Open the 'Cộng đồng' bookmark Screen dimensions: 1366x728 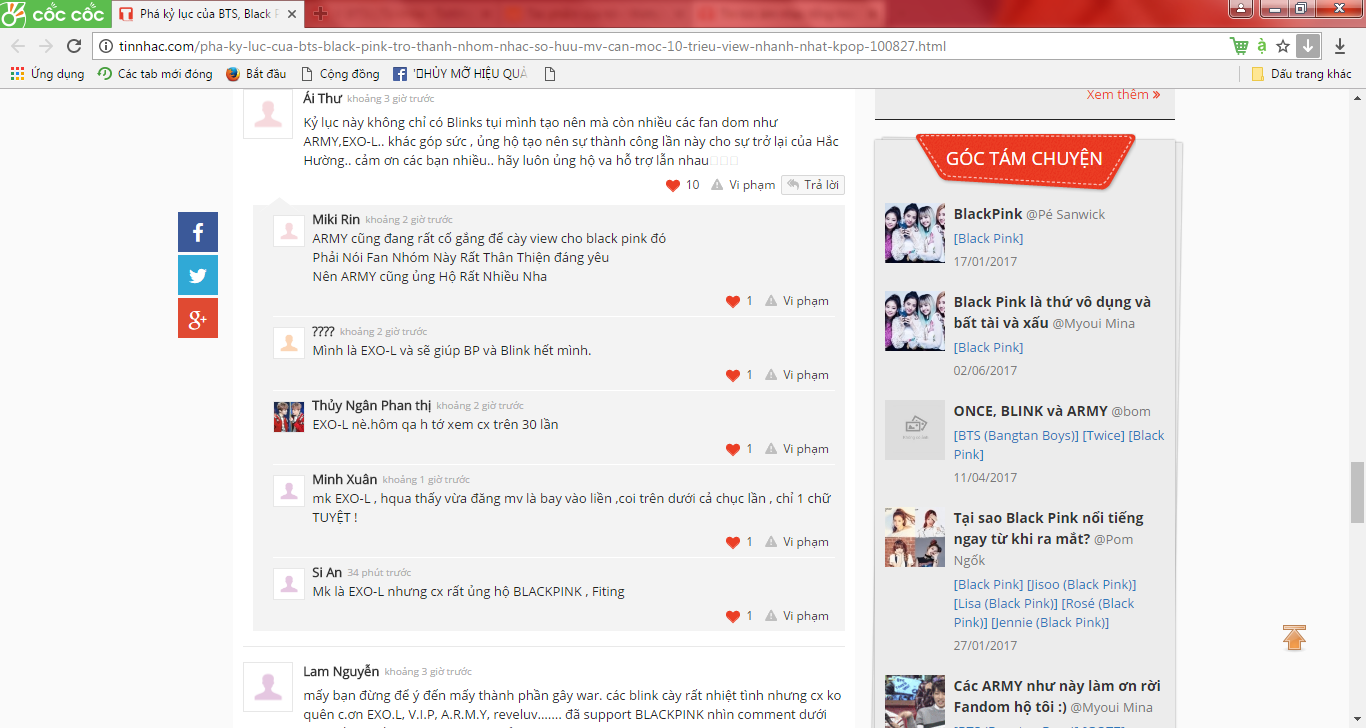(340, 74)
